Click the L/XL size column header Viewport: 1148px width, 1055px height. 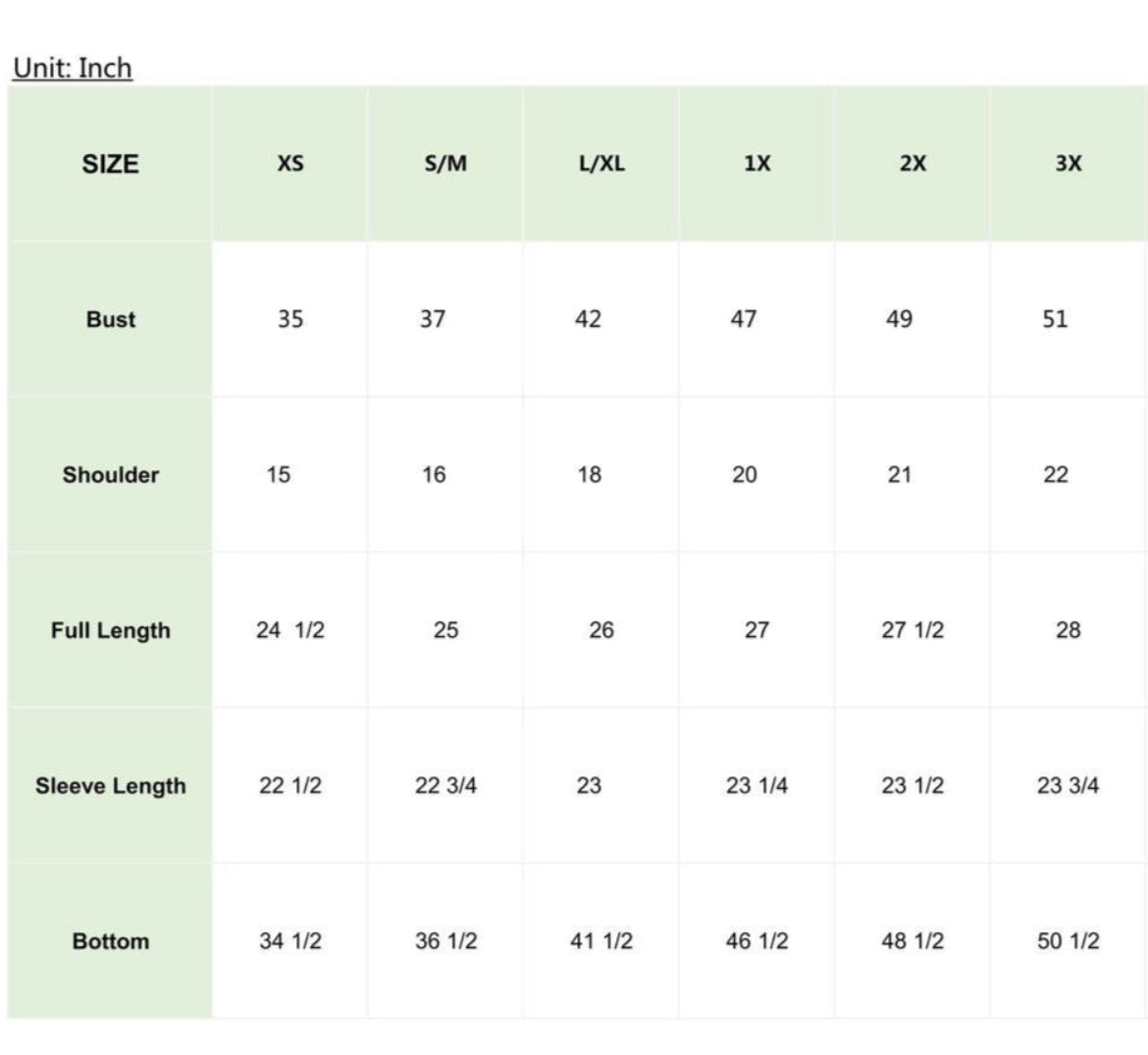(601, 164)
